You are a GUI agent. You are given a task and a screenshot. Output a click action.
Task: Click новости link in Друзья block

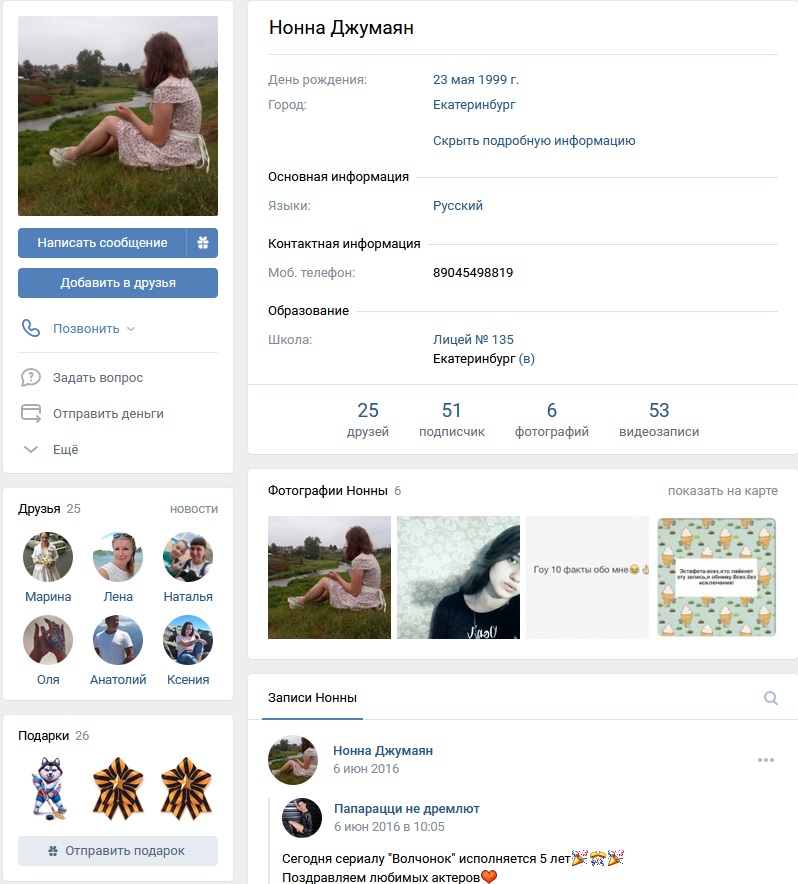[193, 509]
